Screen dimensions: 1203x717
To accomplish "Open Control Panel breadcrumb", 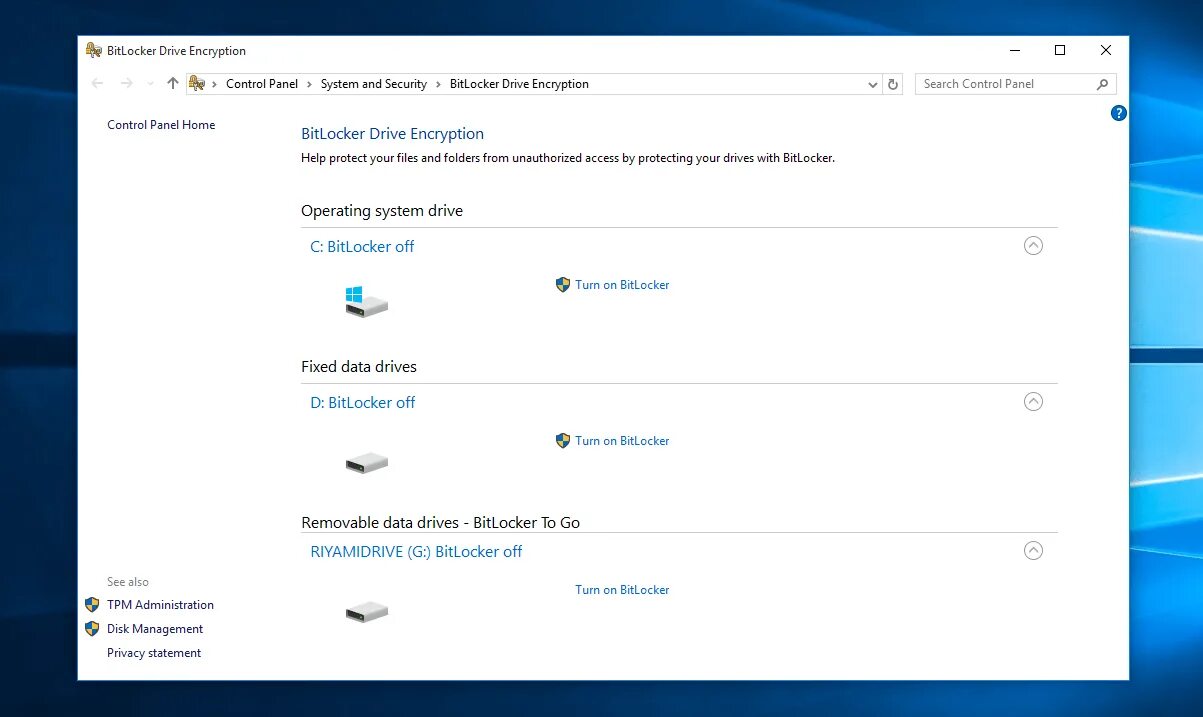I will point(262,84).
